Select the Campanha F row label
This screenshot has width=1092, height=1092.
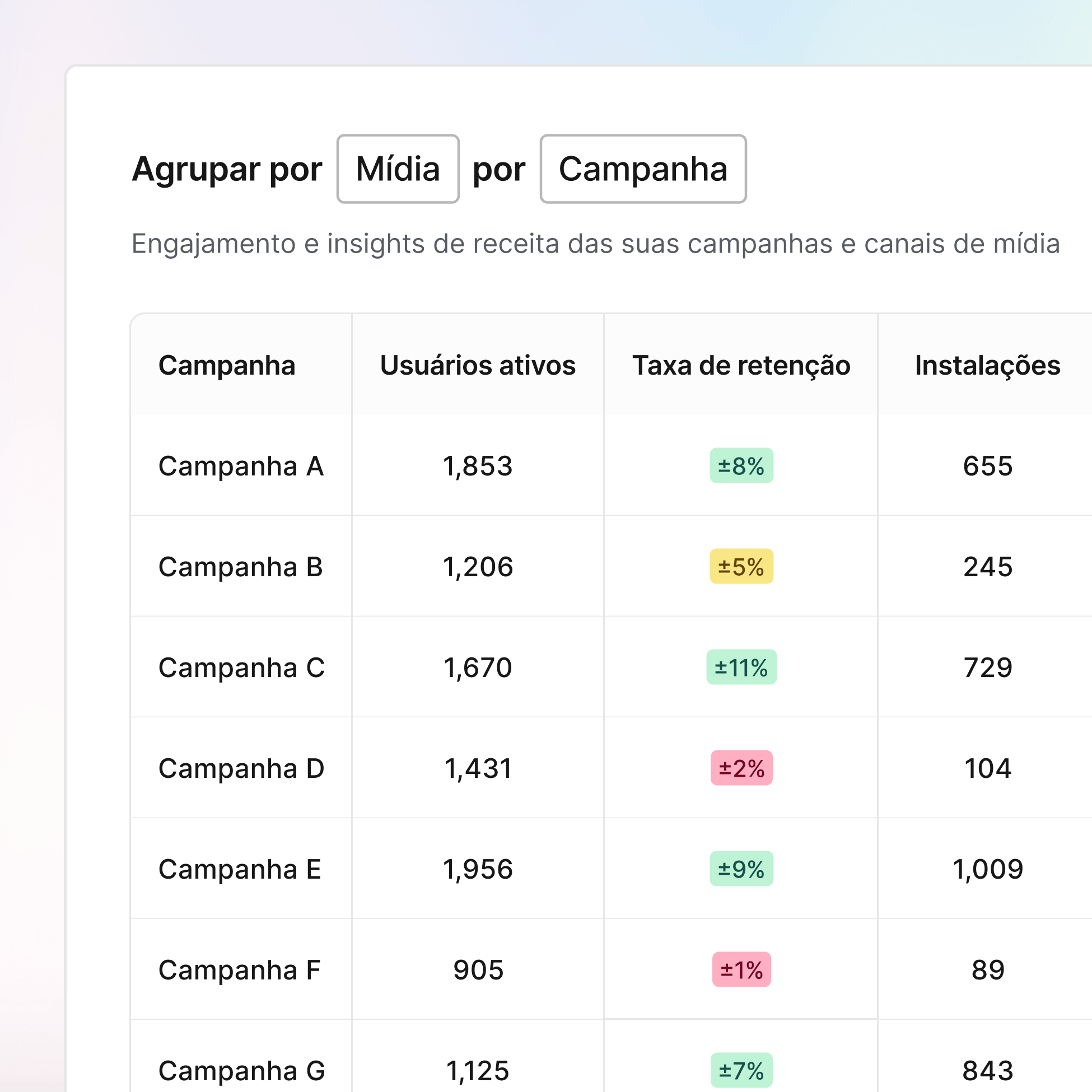click(239, 970)
